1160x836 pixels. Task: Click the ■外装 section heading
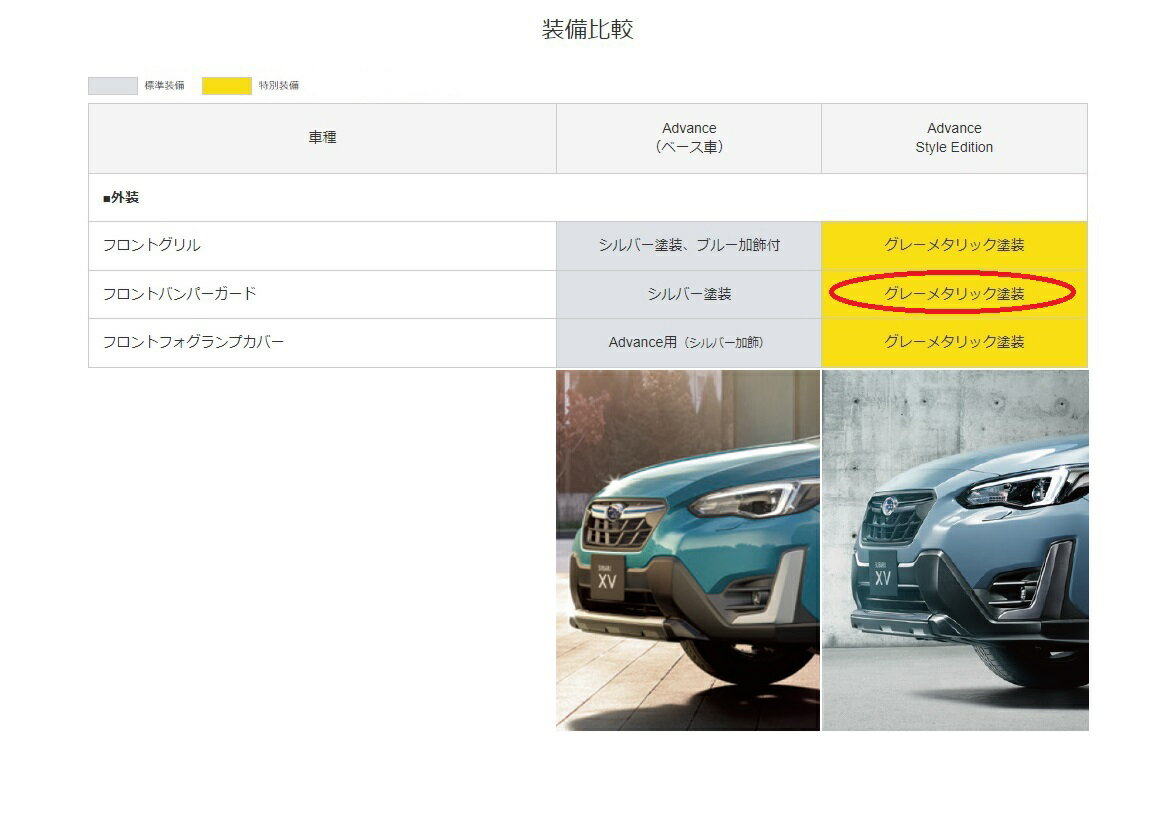tap(121, 198)
